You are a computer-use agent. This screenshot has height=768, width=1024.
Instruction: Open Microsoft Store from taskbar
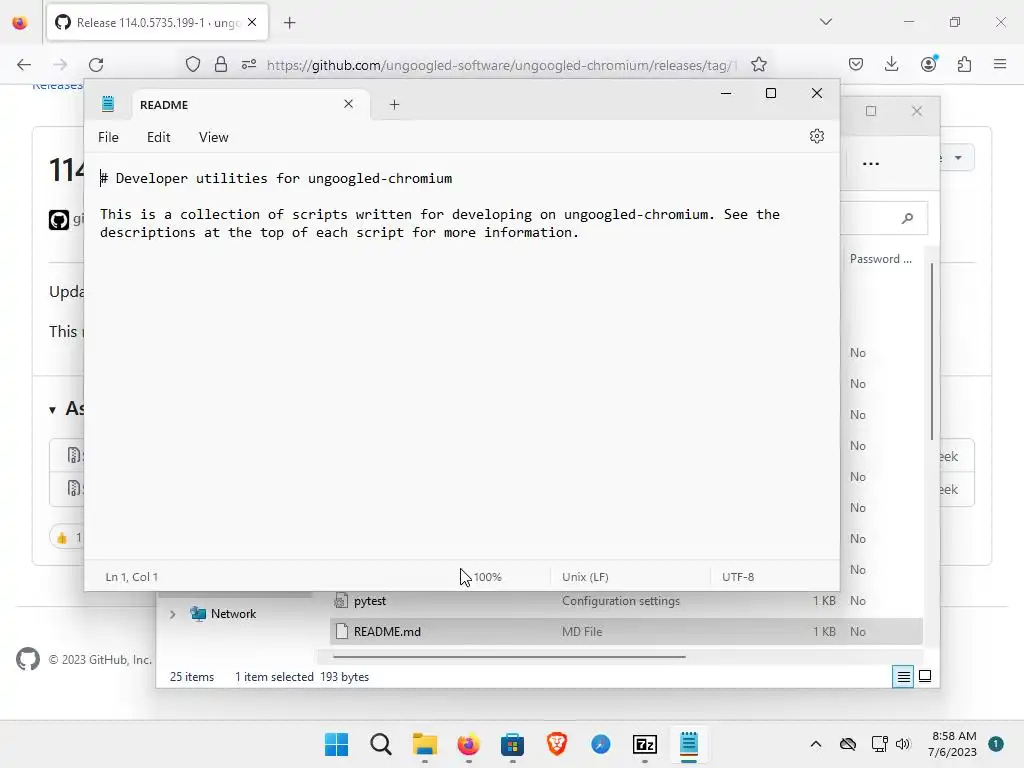(513, 744)
